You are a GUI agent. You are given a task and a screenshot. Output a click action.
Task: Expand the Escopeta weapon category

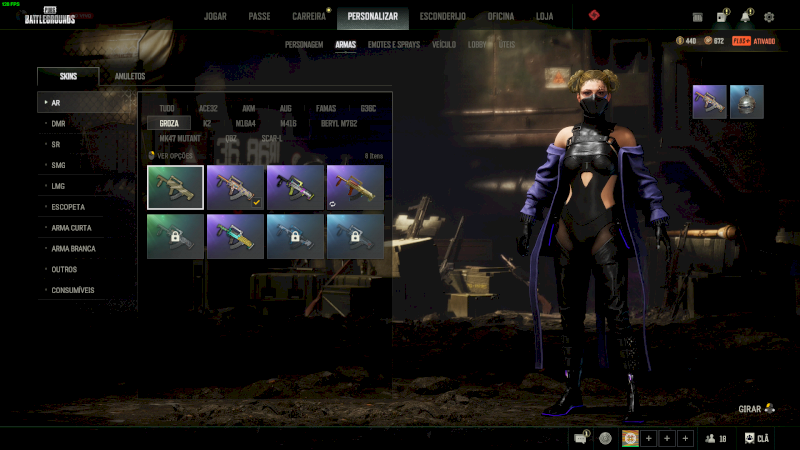70,207
